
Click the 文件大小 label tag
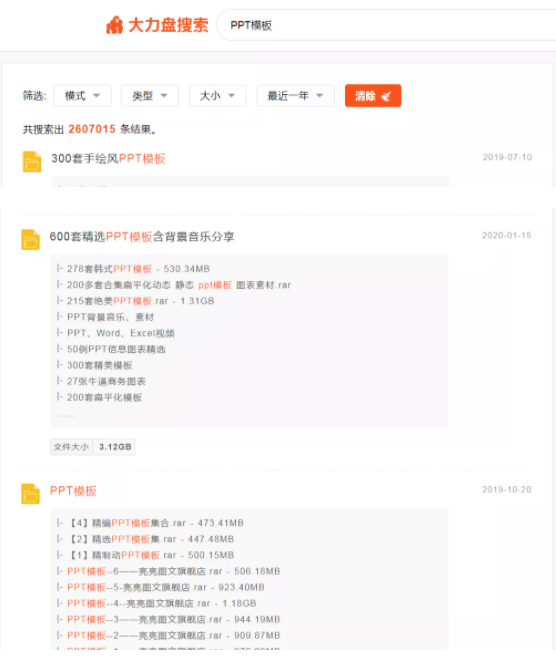tap(71, 447)
